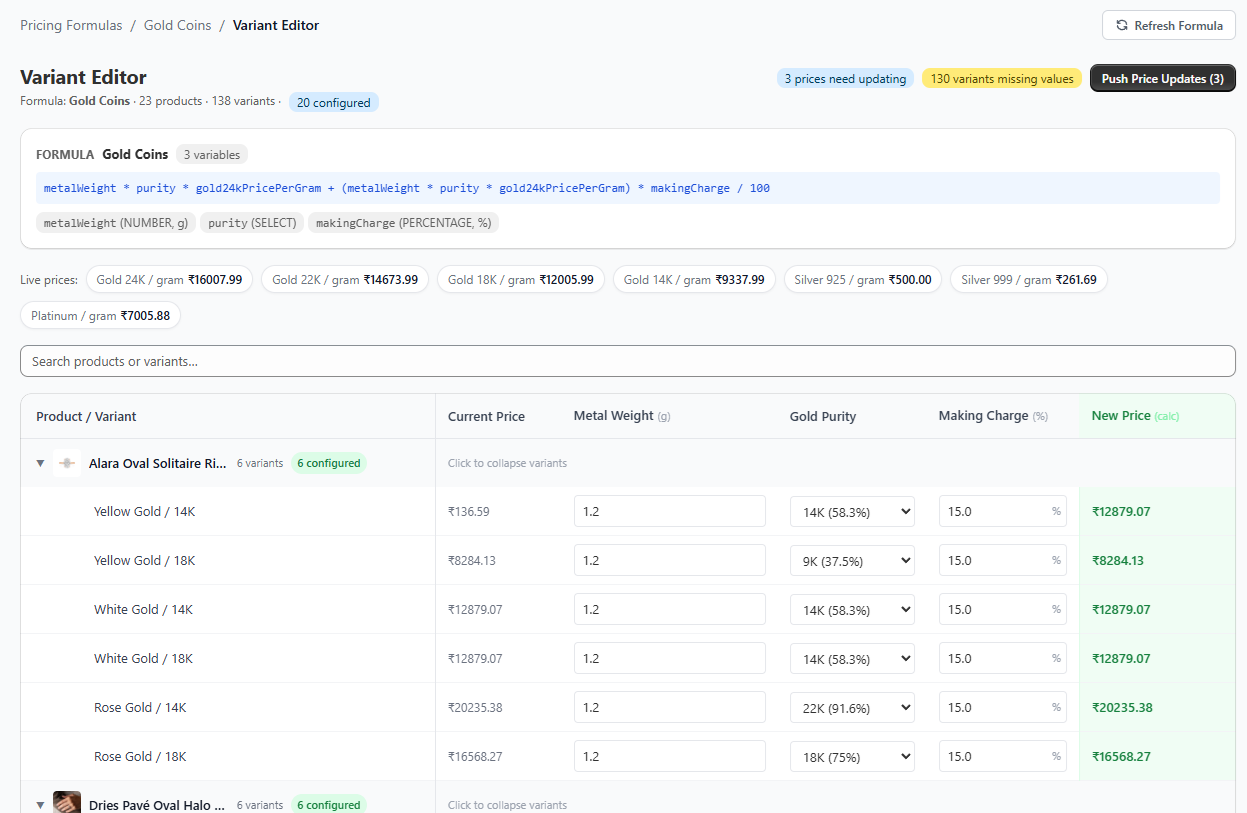Open Pricing Formulas breadcrumb link
The image size is (1247, 813).
coord(71,25)
